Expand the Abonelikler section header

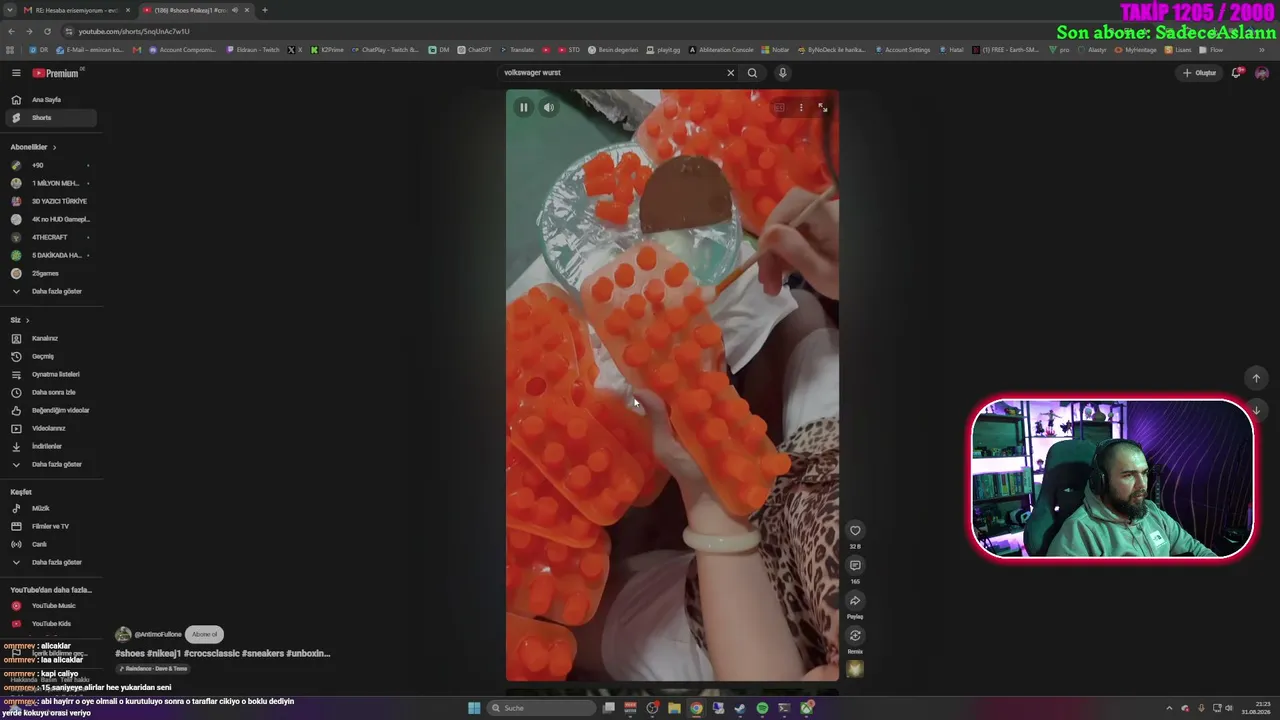click(33, 147)
